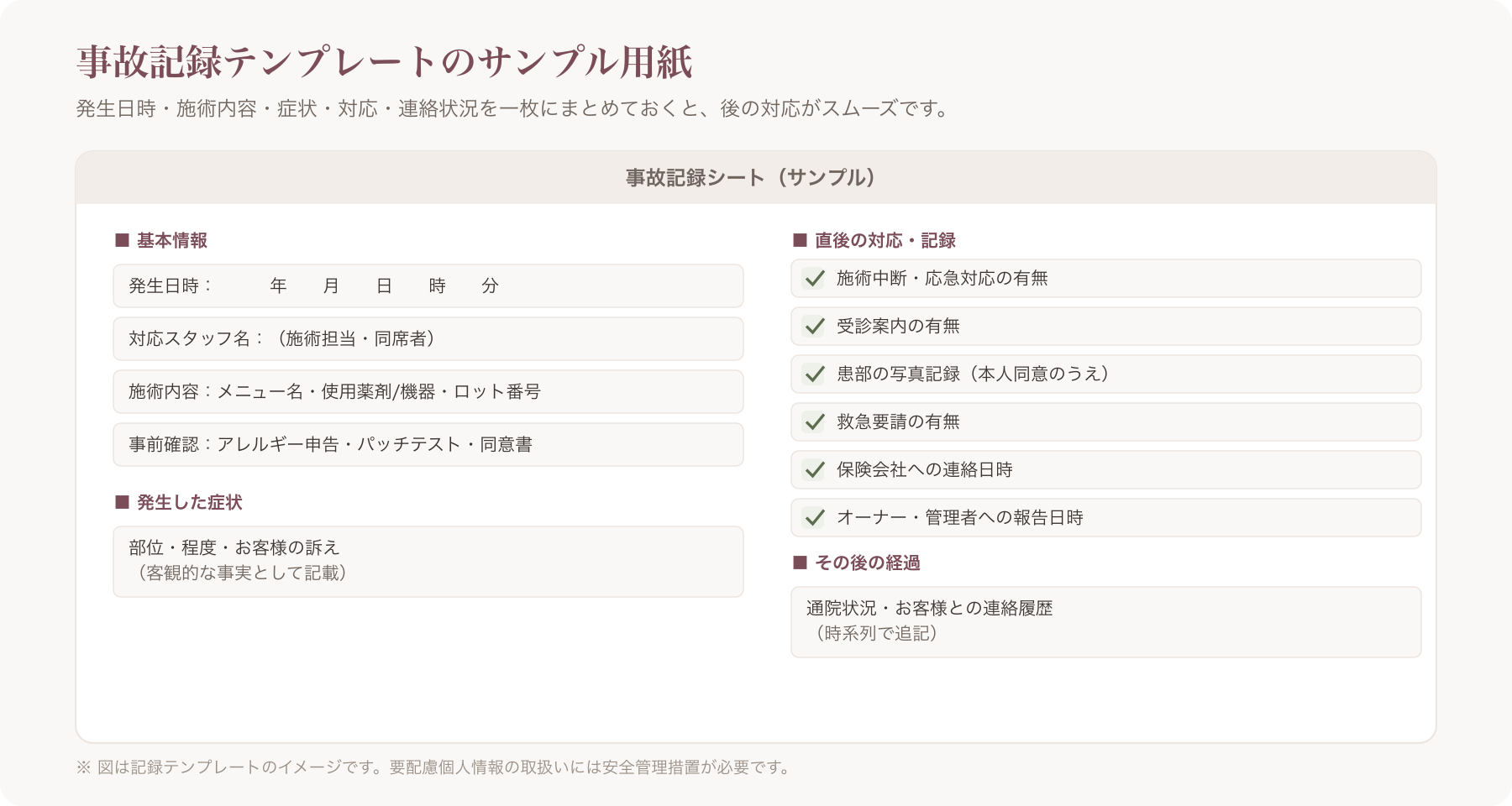Click the 部位・程度・お客様の訴え text area
The height and width of the screenshot is (806, 1512).
point(428,562)
